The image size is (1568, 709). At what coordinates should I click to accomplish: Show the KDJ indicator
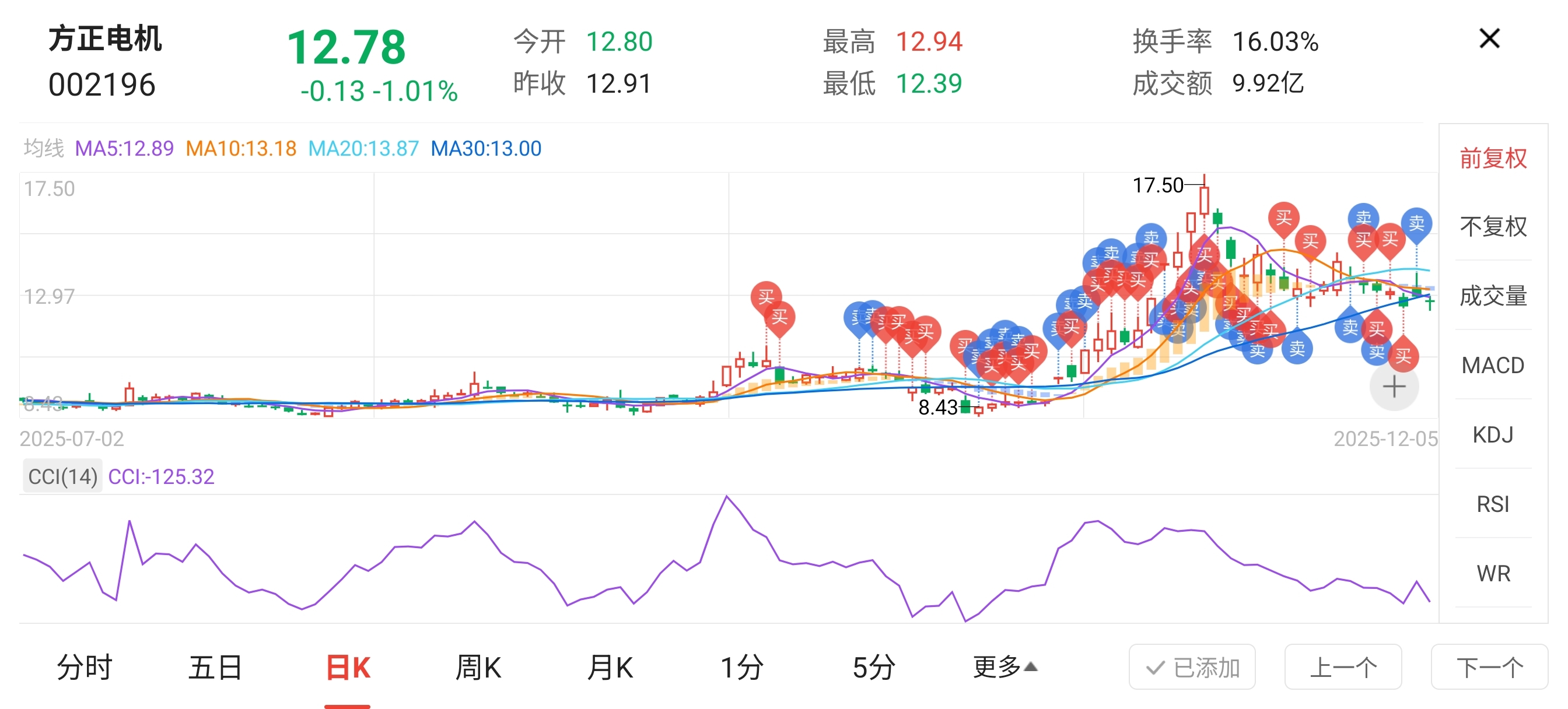click(1493, 434)
